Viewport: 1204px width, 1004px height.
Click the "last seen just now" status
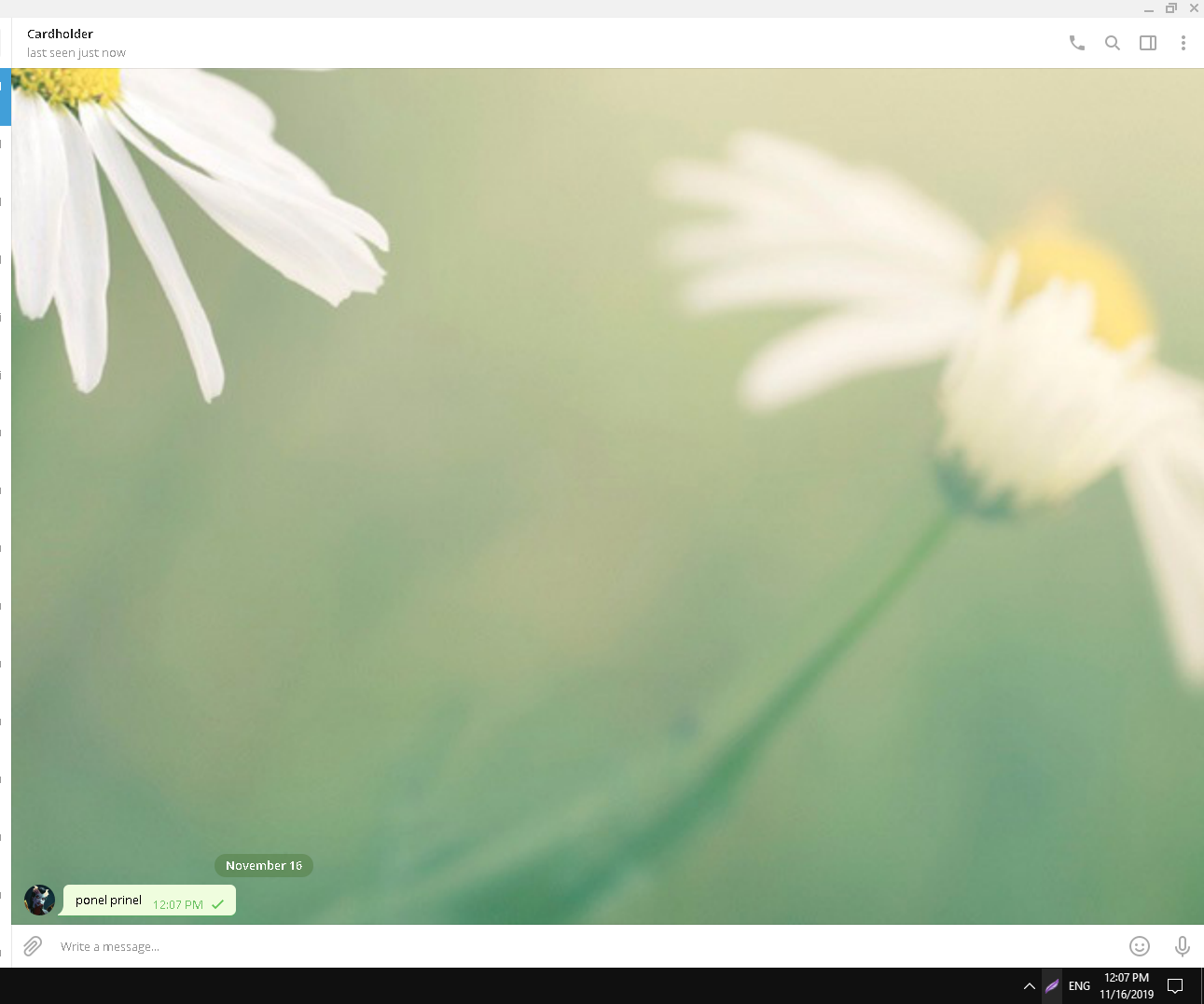point(76,53)
